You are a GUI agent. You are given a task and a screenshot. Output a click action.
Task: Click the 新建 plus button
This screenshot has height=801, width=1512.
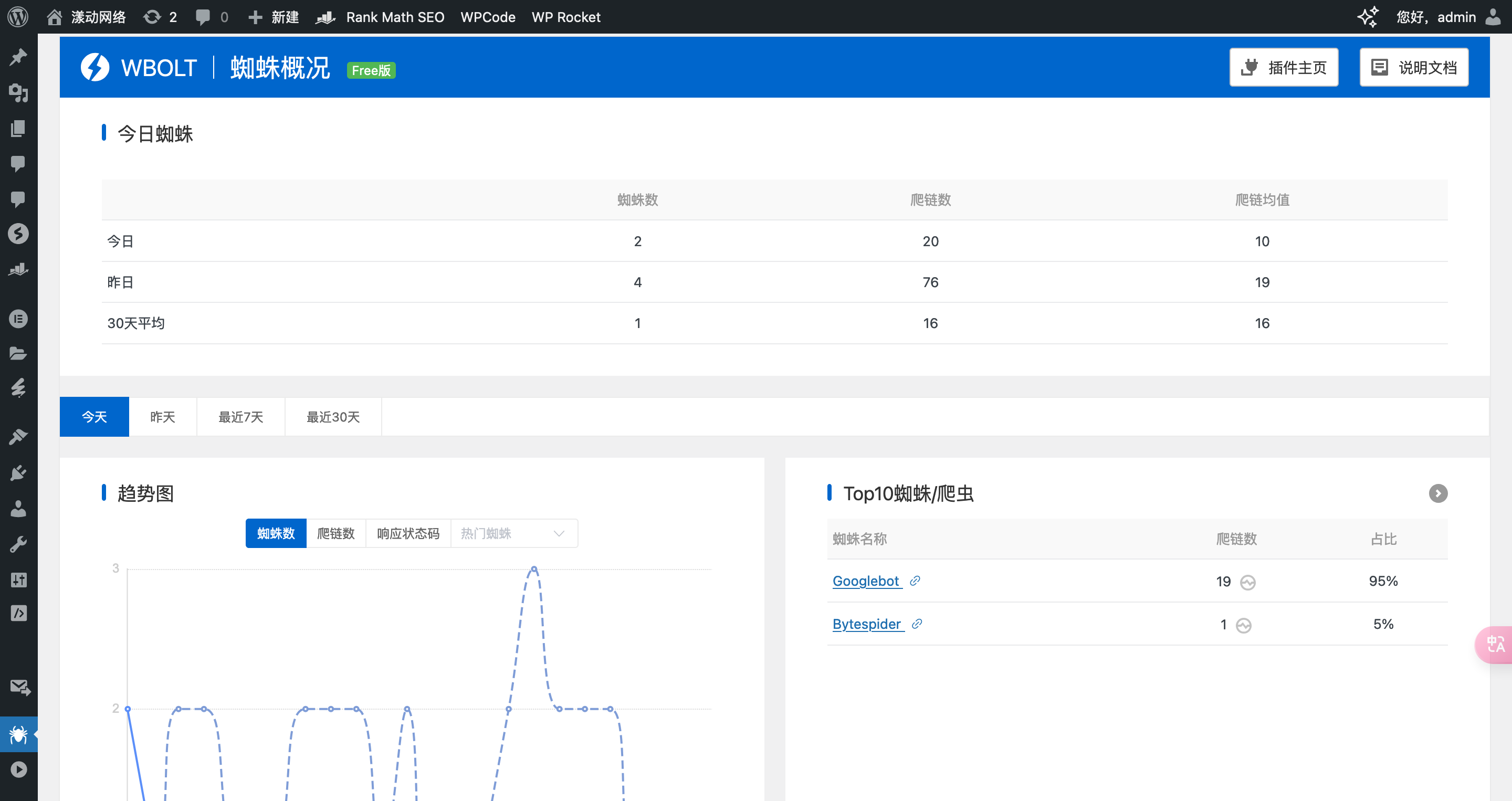pyautogui.click(x=273, y=16)
